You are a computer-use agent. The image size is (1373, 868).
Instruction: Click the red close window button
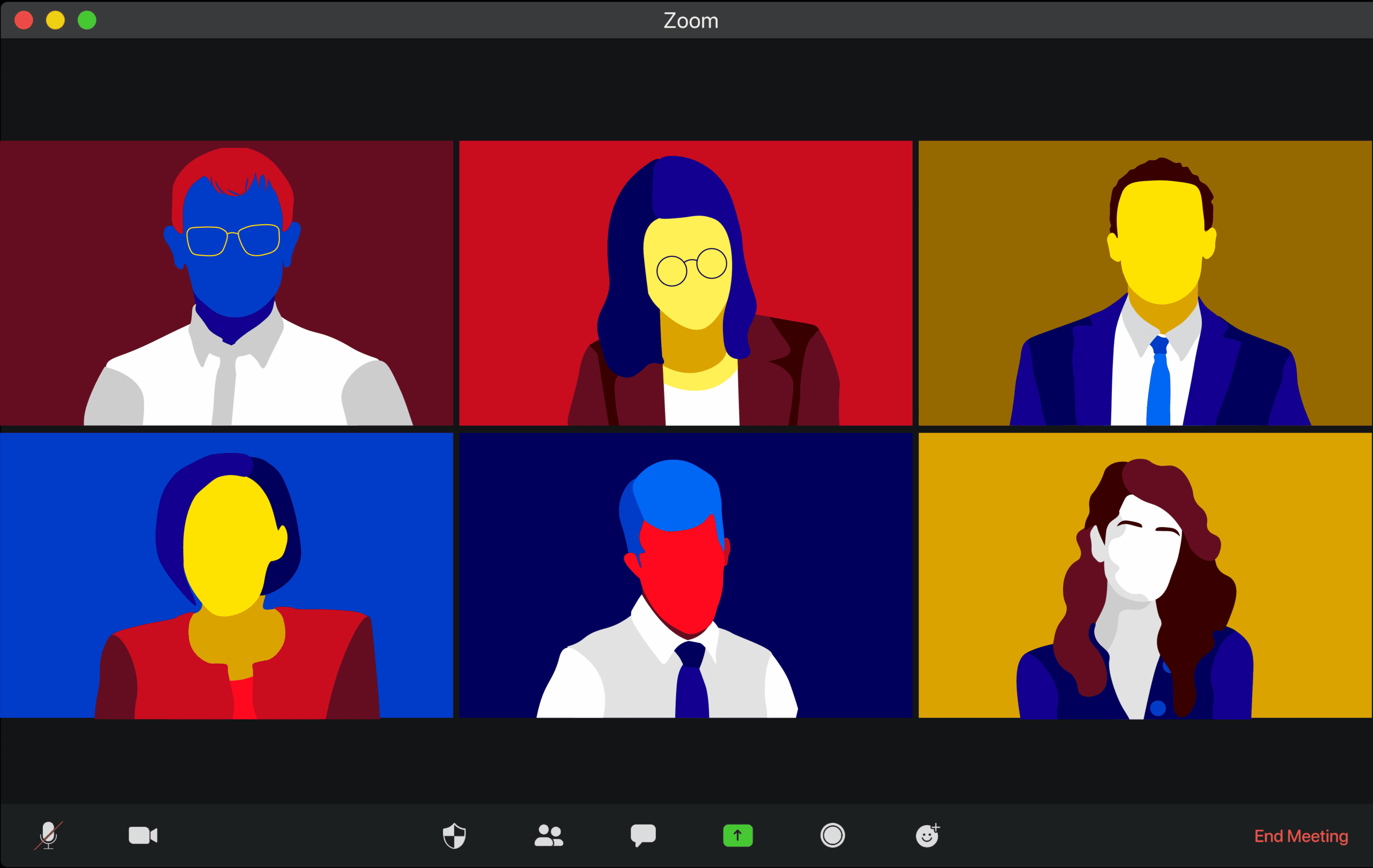[24, 20]
